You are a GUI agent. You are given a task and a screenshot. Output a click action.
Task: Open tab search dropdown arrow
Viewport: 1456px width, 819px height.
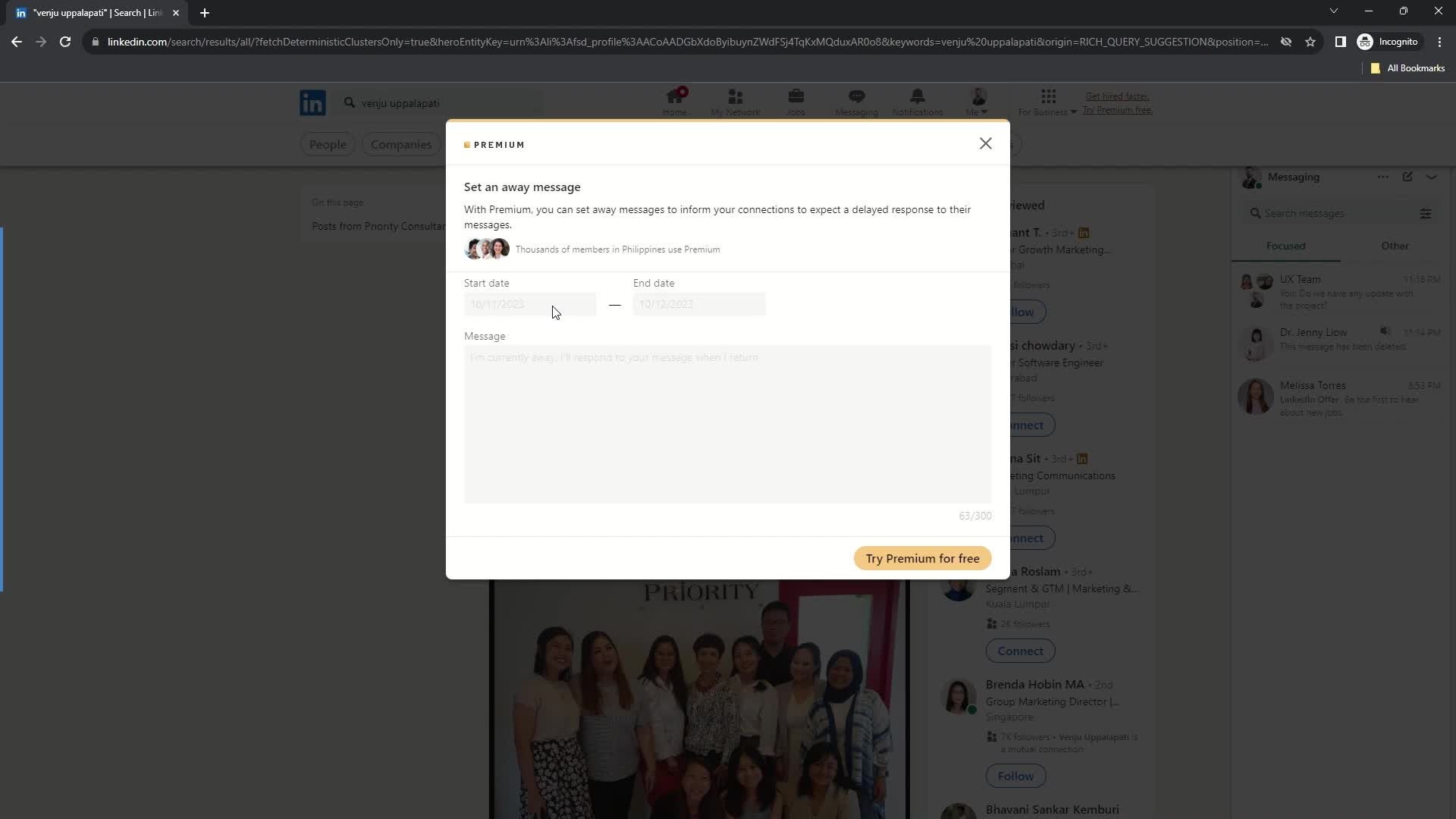pyautogui.click(x=1334, y=11)
